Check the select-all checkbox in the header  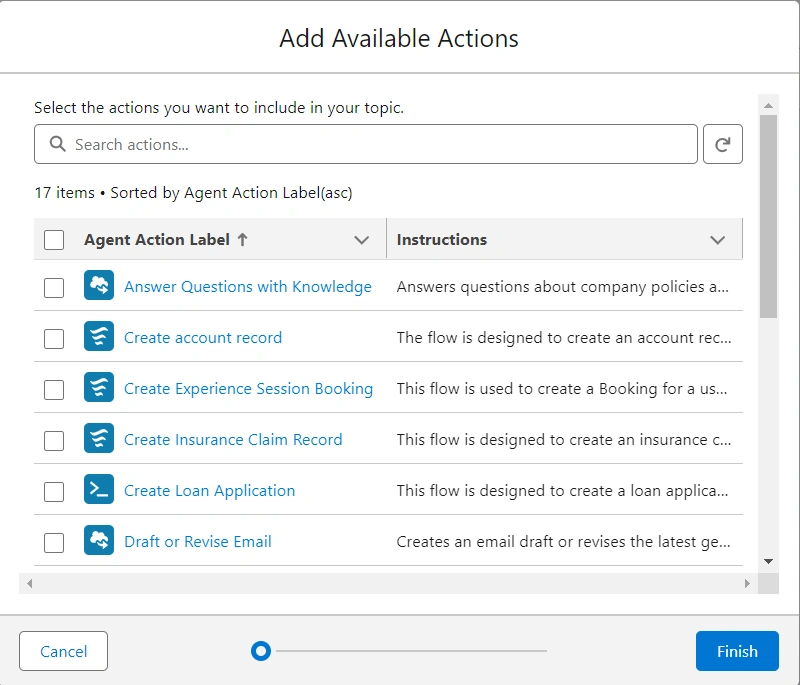coord(54,239)
